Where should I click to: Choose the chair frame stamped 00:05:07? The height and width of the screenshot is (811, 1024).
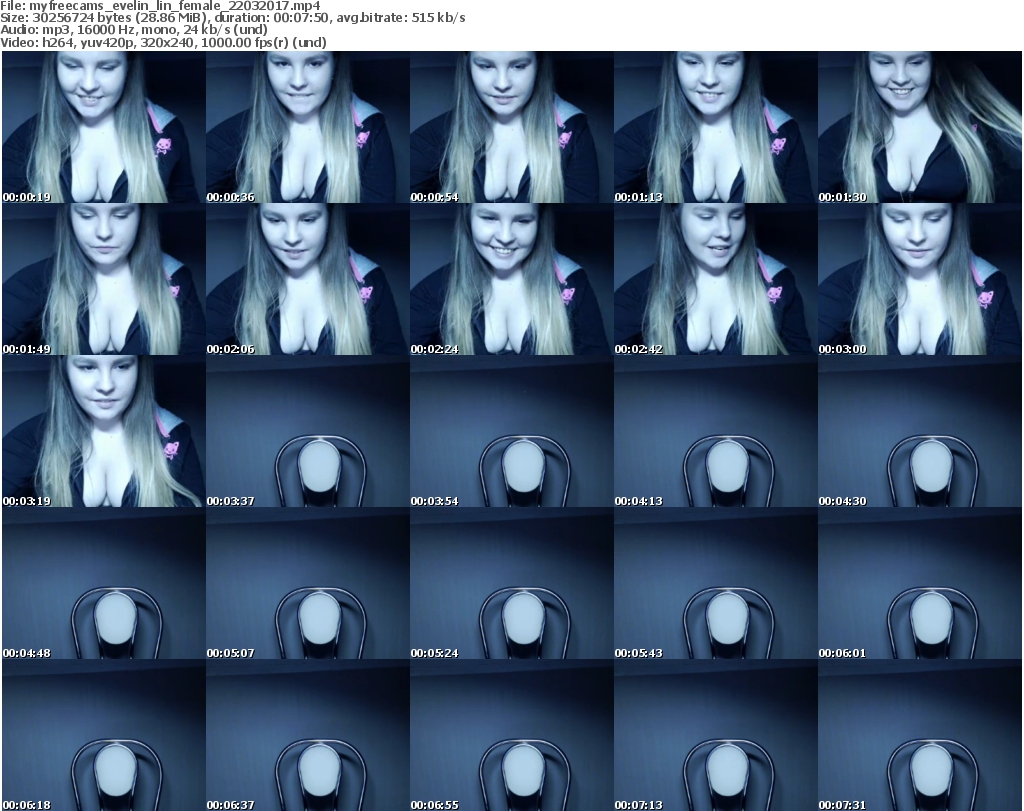(x=308, y=584)
